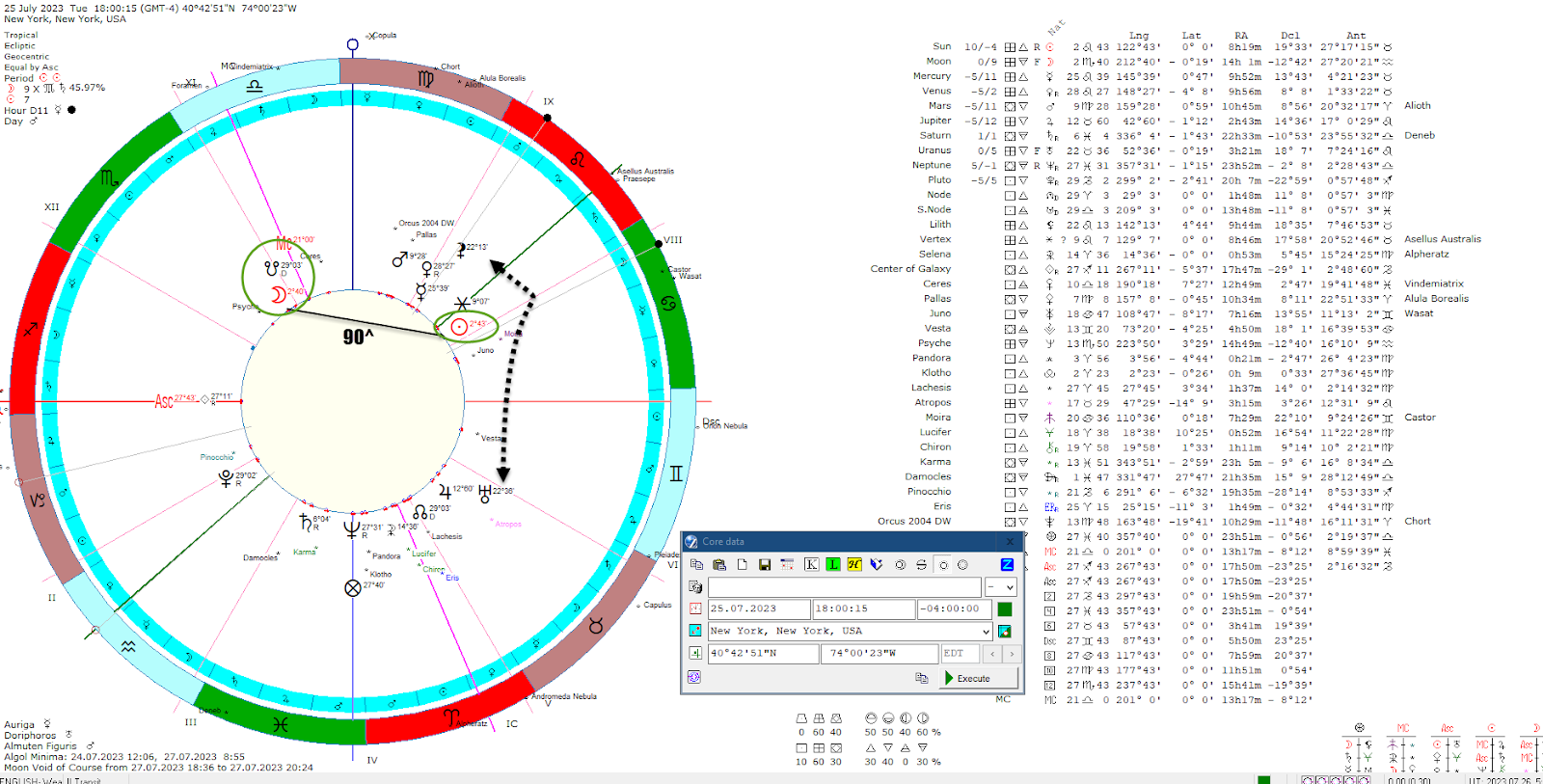Select the Uranus glyph in the chart wheel
Image resolution: width=1543 pixels, height=784 pixels.
pos(484,494)
